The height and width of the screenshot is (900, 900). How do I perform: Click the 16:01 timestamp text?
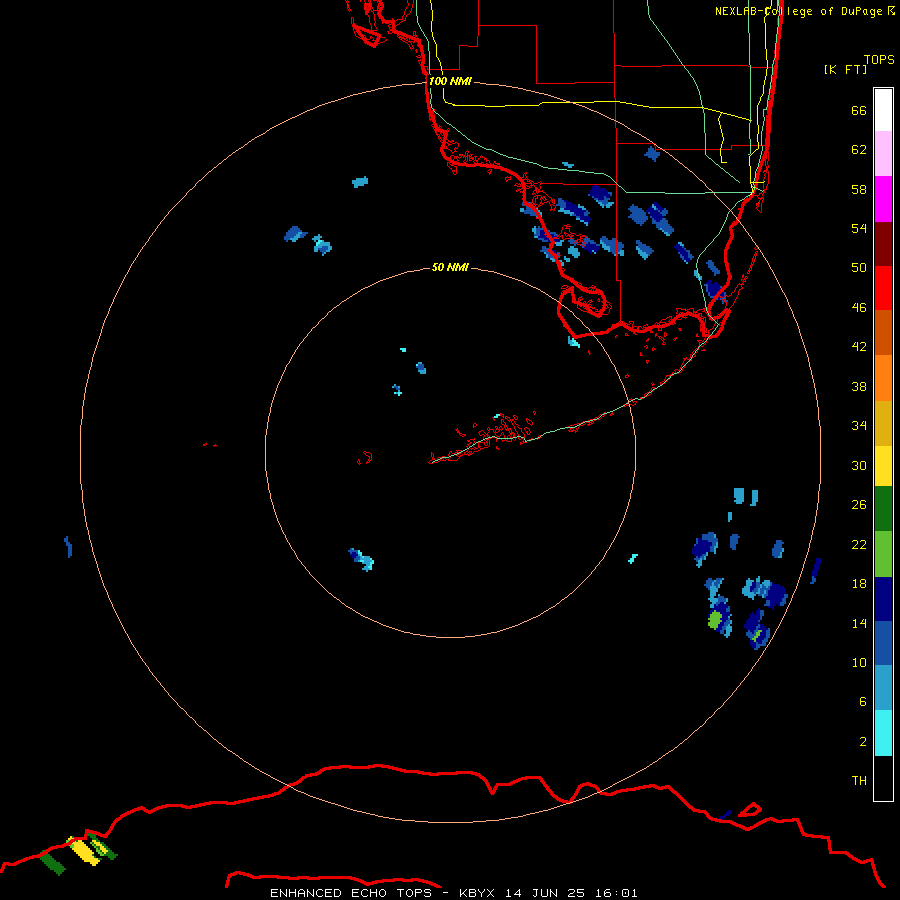click(x=616, y=893)
